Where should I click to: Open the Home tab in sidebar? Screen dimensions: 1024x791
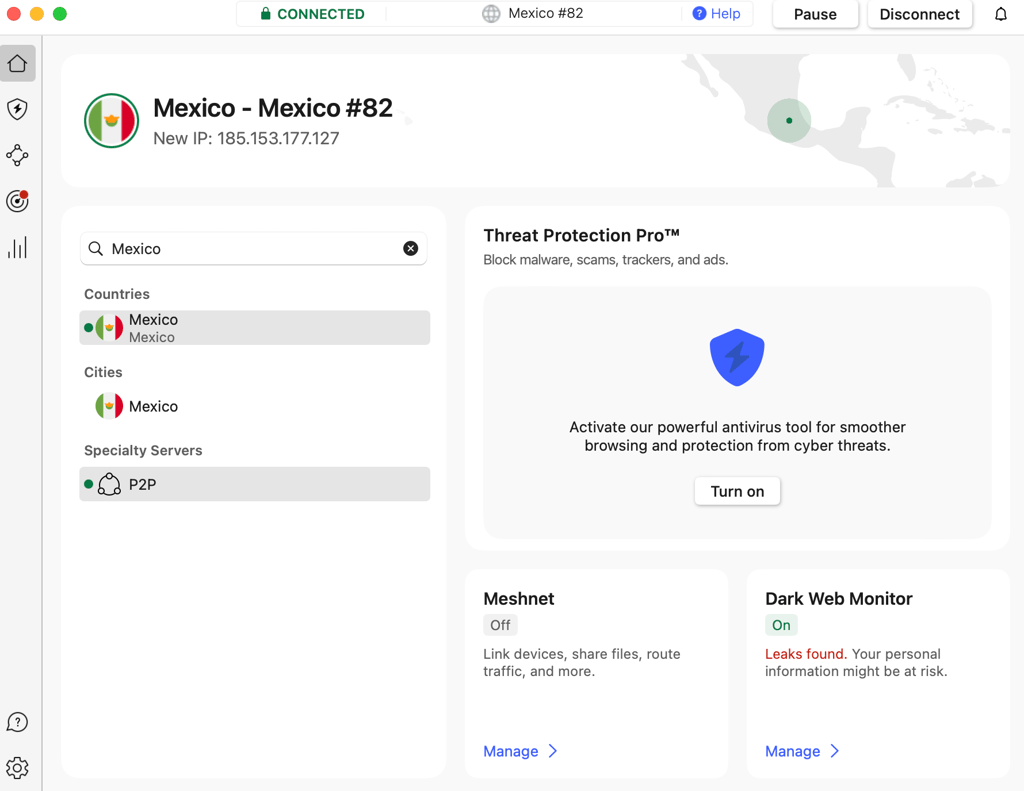point(18,63)
